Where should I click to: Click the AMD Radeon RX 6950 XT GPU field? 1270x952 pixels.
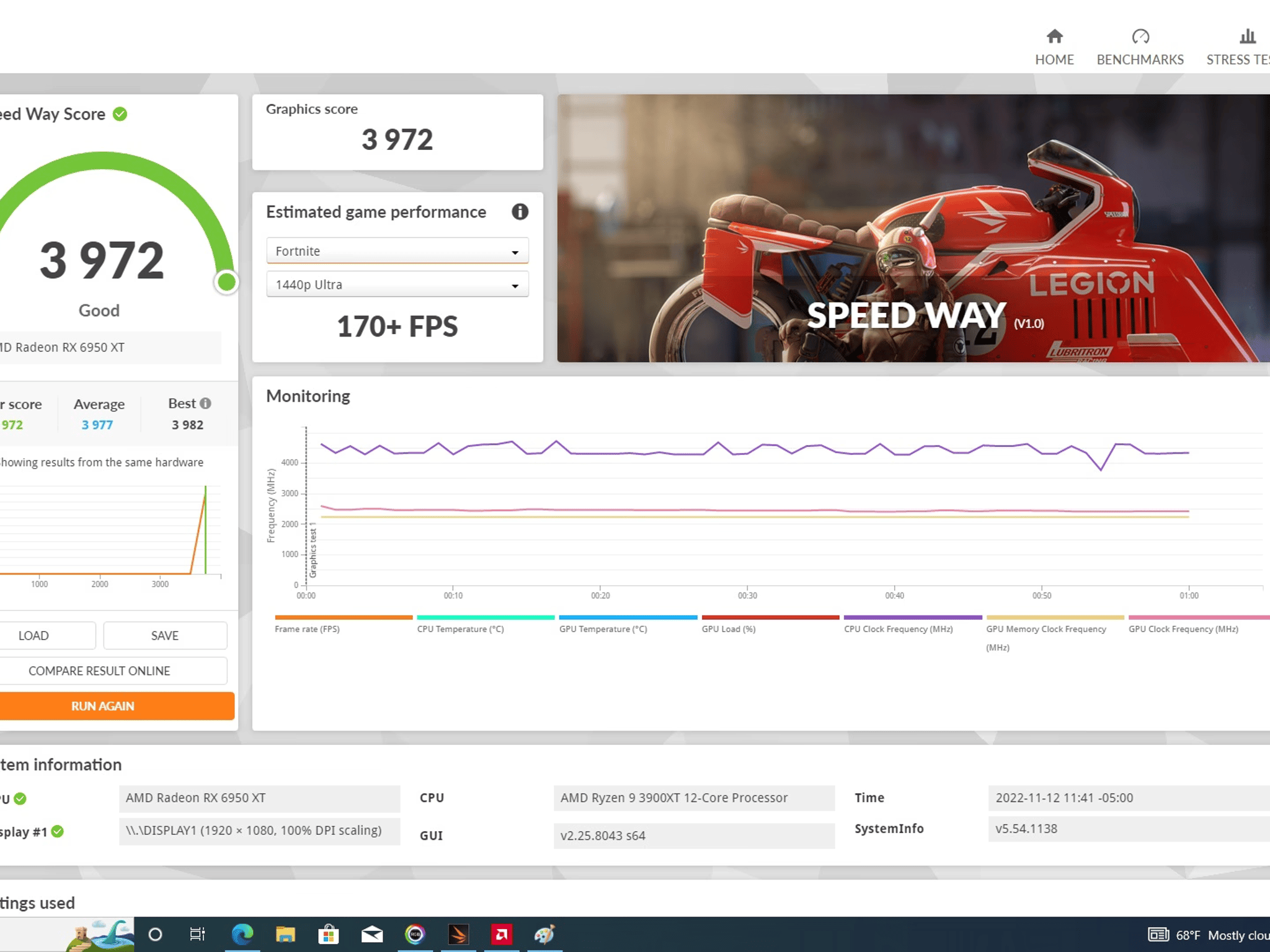(x=259, y=798)
